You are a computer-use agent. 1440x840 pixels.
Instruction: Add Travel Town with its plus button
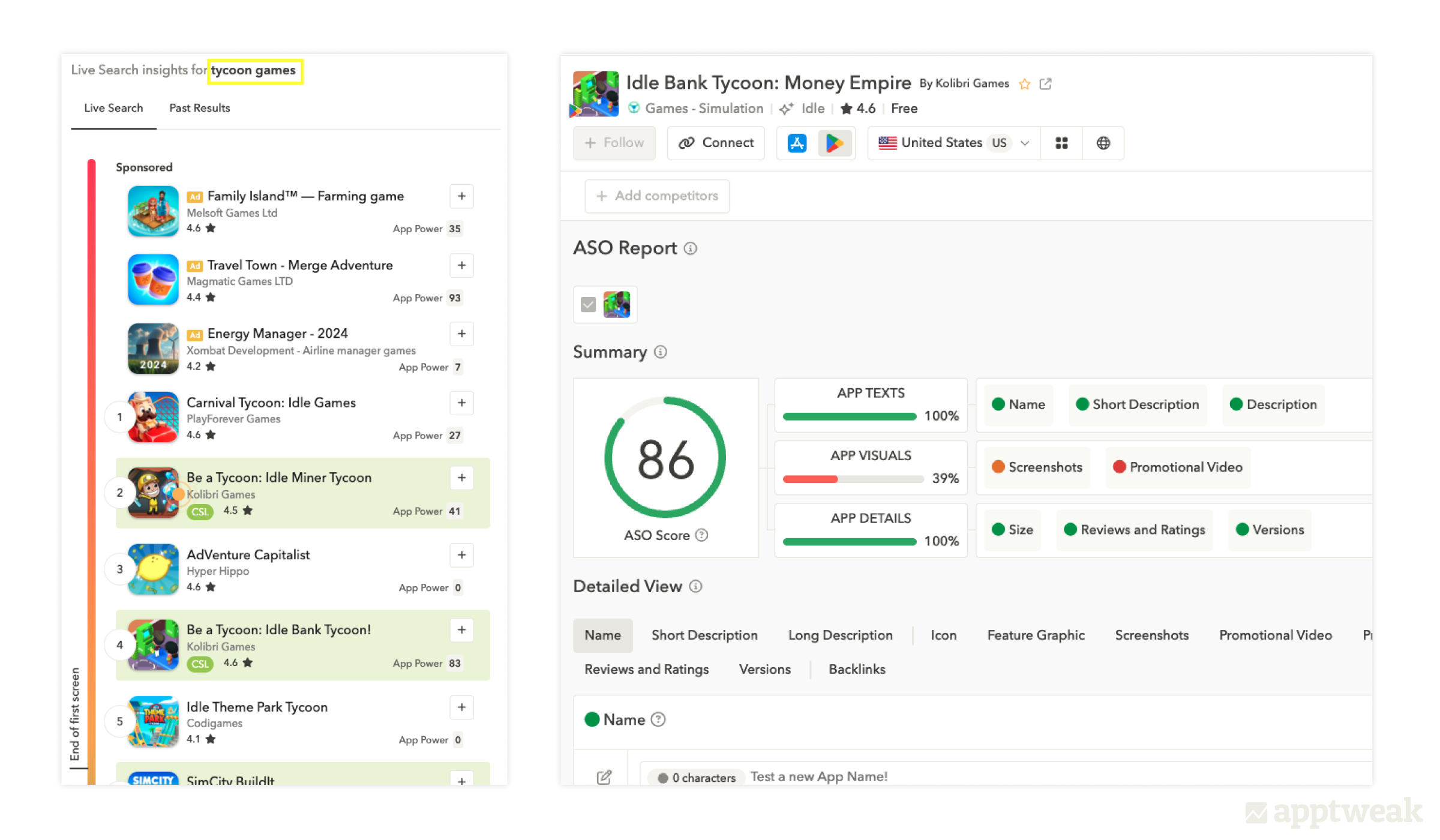coord(461,265)
